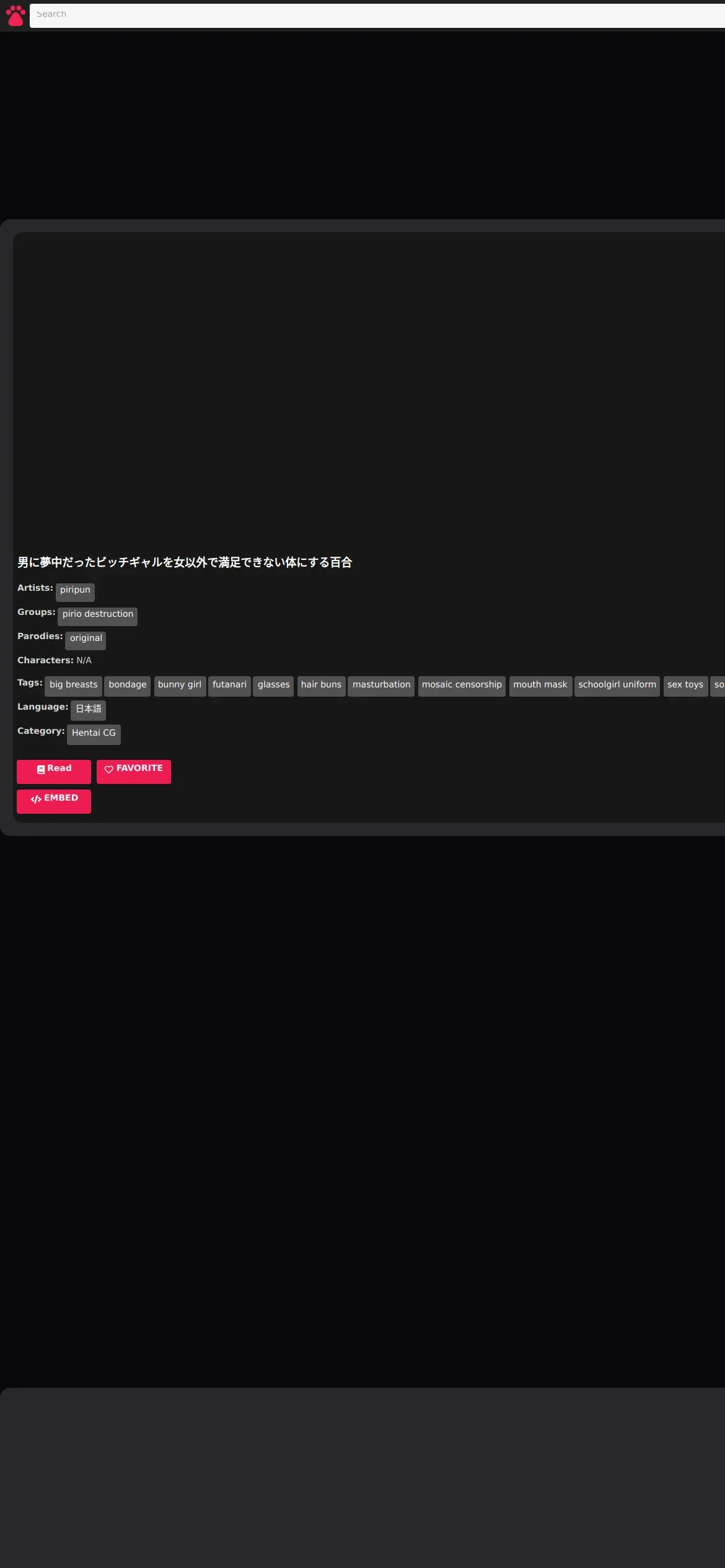Focus the Search input field
The height and width of the screenshot is (1568, 725).
click(x=377, y=15)
